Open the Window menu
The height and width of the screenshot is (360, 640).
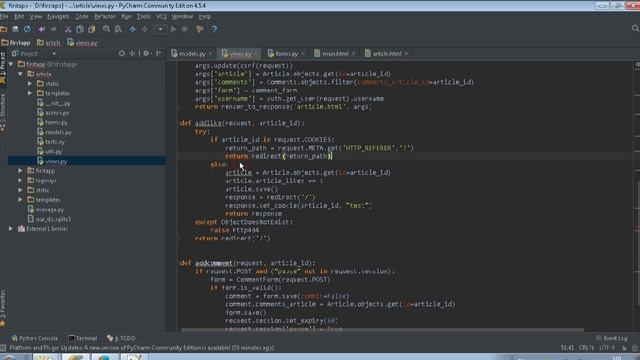pos(182,17)
